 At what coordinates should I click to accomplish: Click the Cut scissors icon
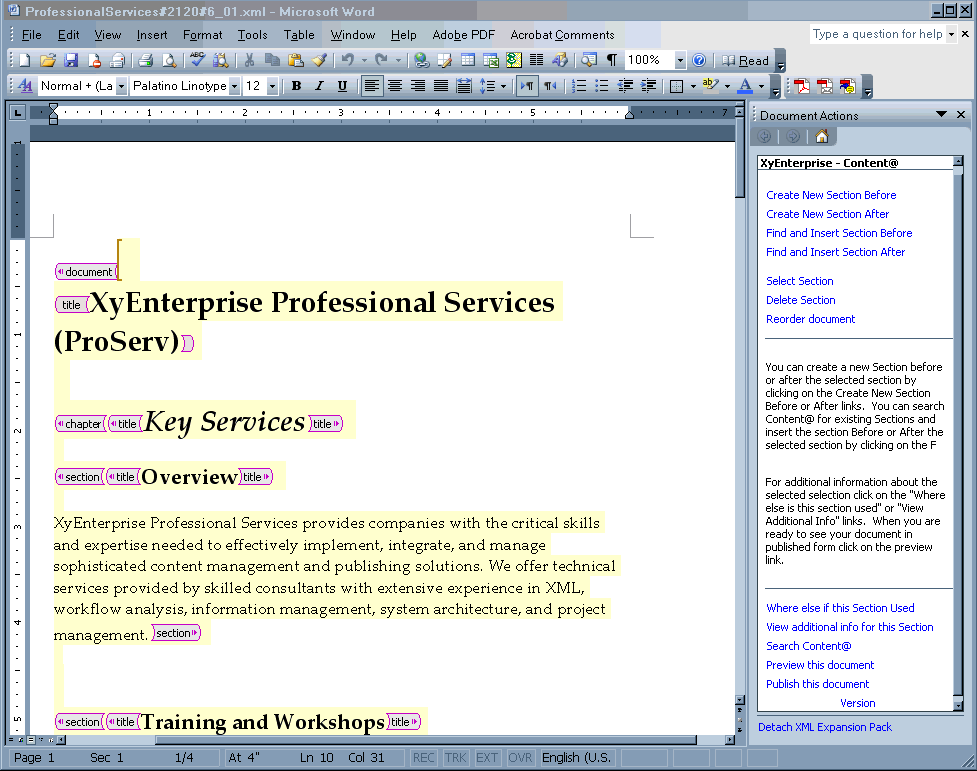click(249, 60)
